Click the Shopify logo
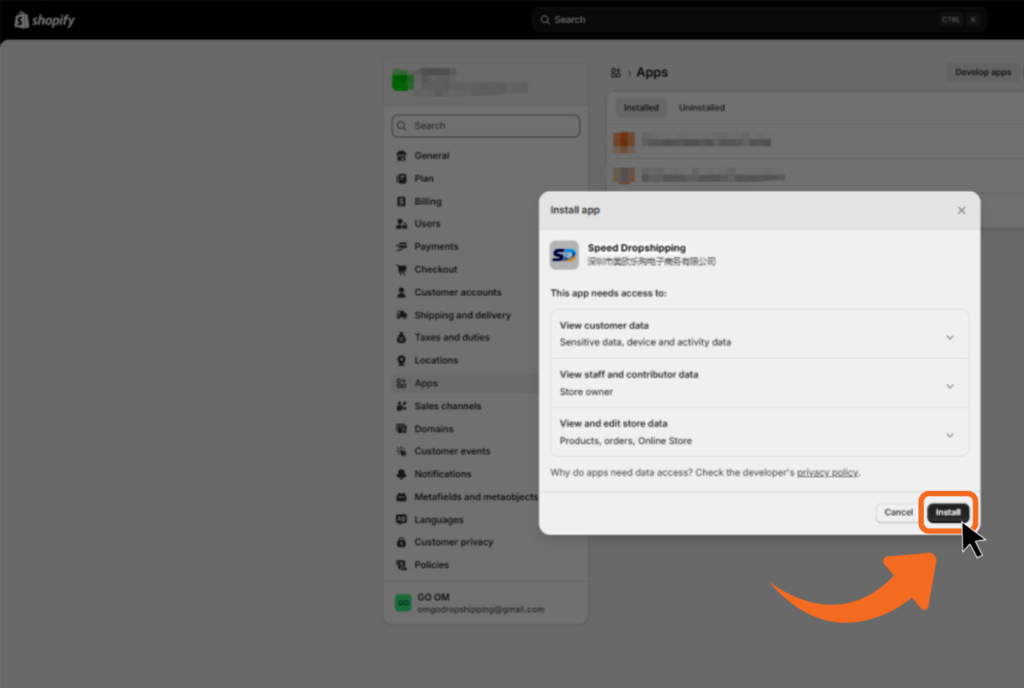Image resolution: width=1024 pixels, height=688 pixels. [x=45, y=20]
